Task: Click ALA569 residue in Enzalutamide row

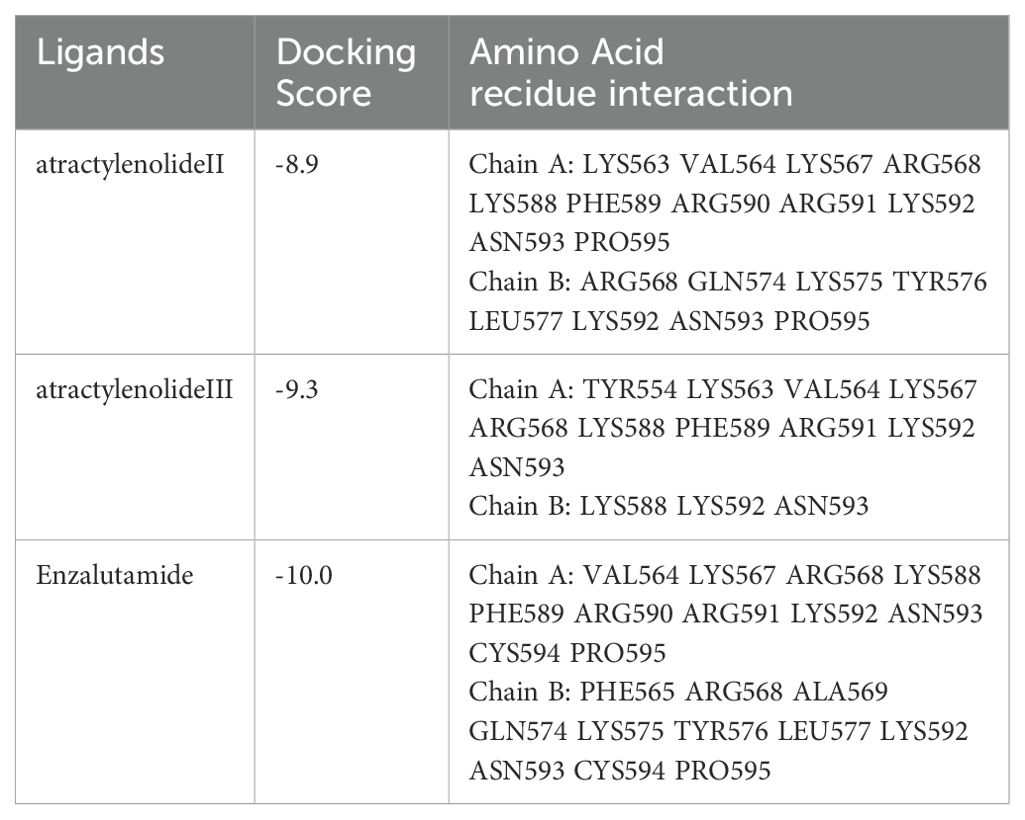Action: [x=840, y=692]
